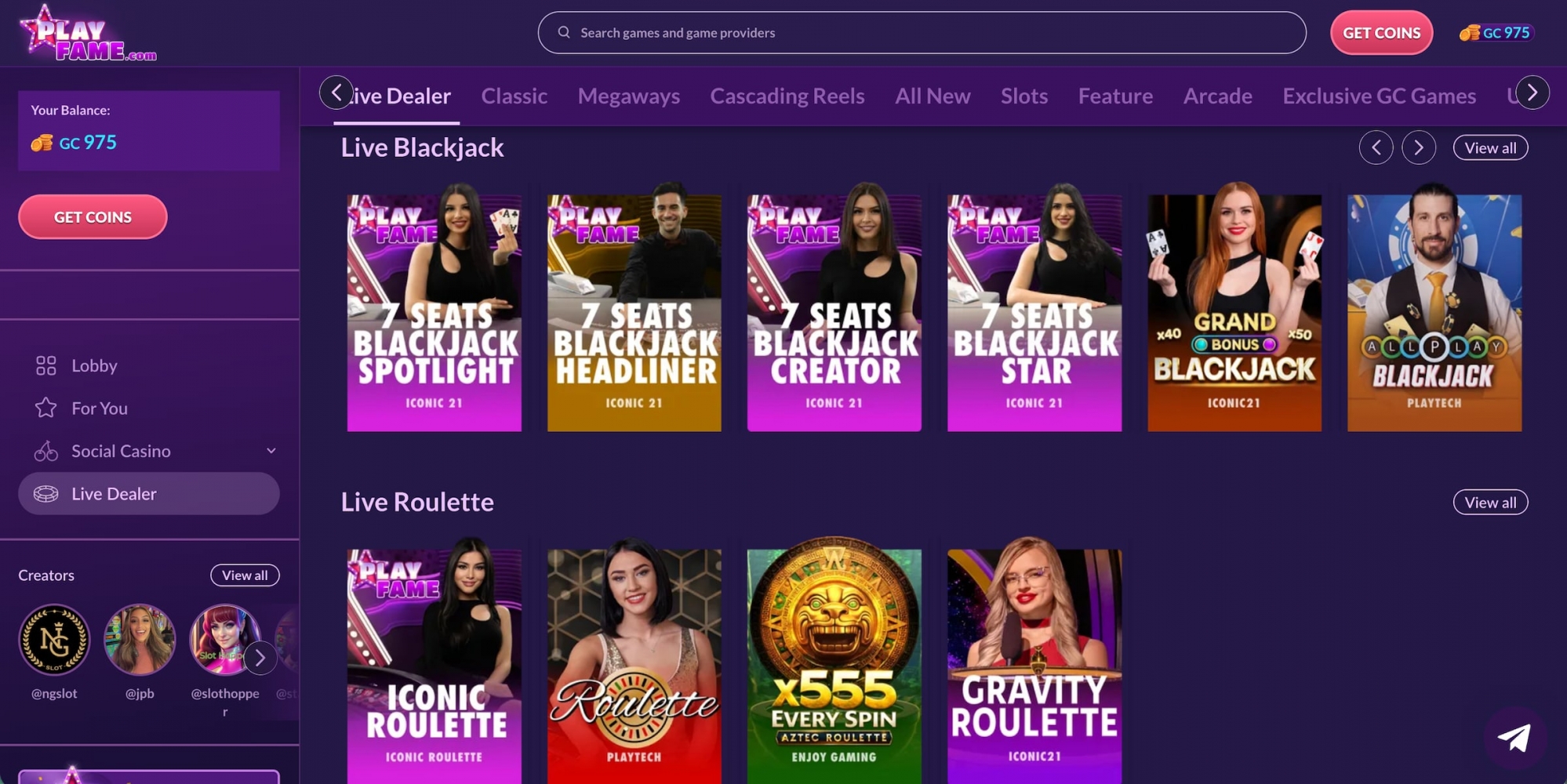View all Live Roulette games
The height and width of the screenshot is (784, 1567).
point(1489,502)
